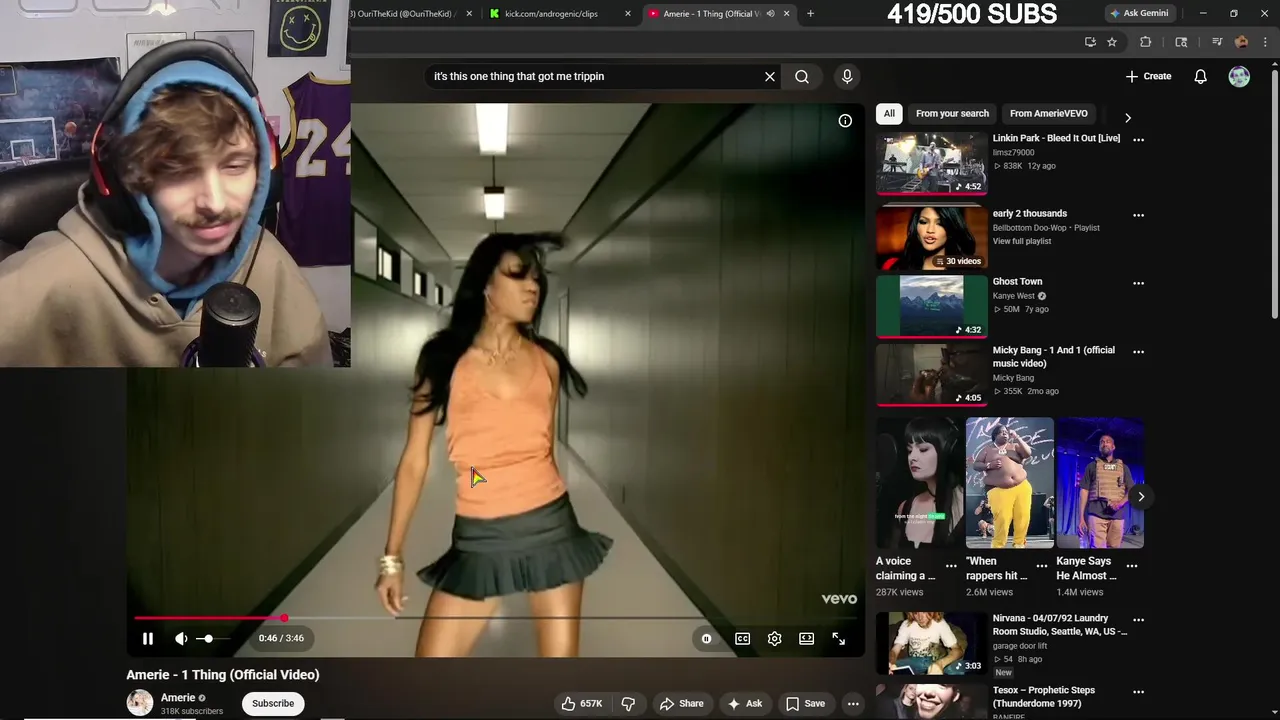The height and width of the screenshot is (720, 1280).
Task: Open options for Micky Bang video
Action: [x=1138, y=352]
